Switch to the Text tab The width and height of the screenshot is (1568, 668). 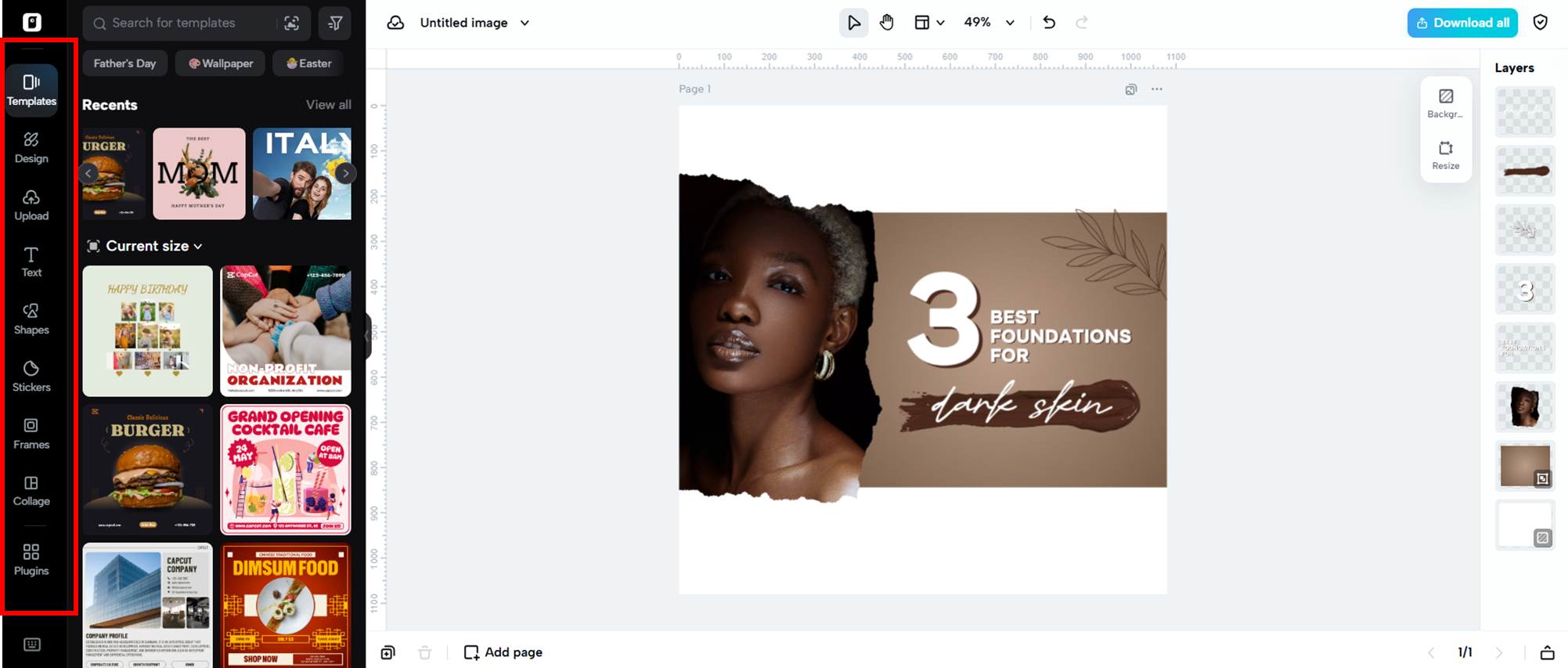31,262
